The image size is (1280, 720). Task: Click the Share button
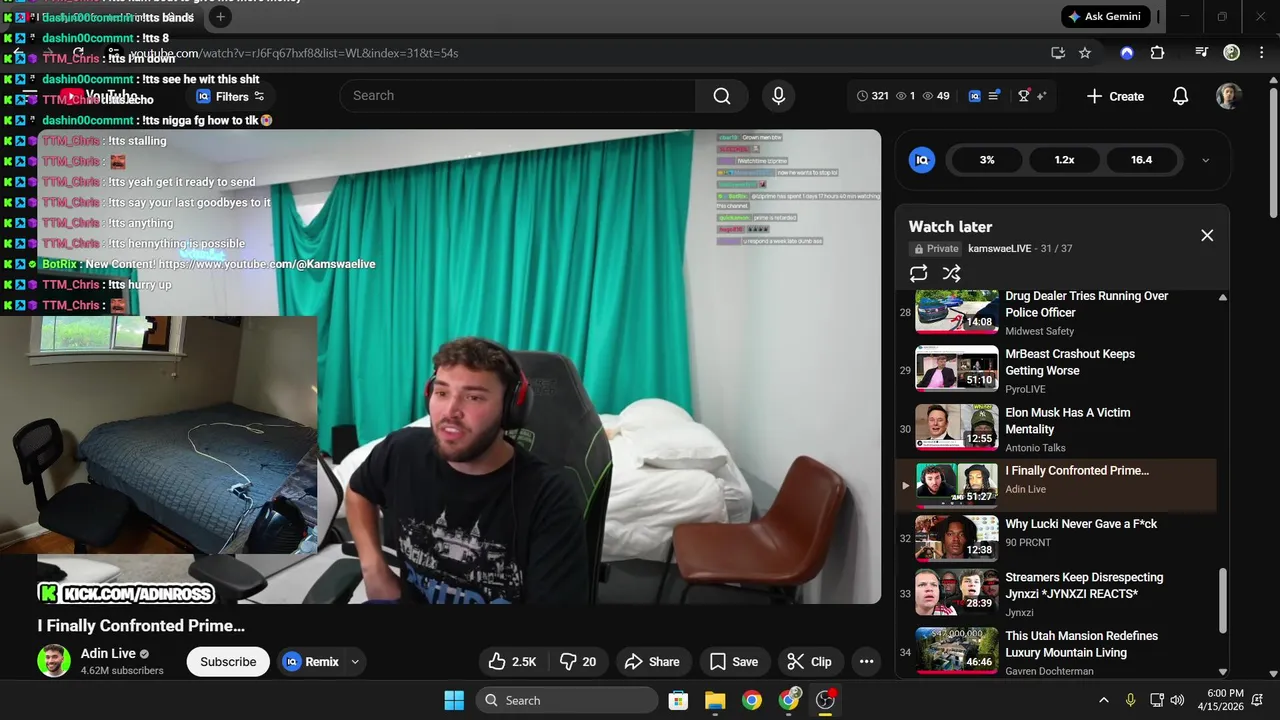651,661
